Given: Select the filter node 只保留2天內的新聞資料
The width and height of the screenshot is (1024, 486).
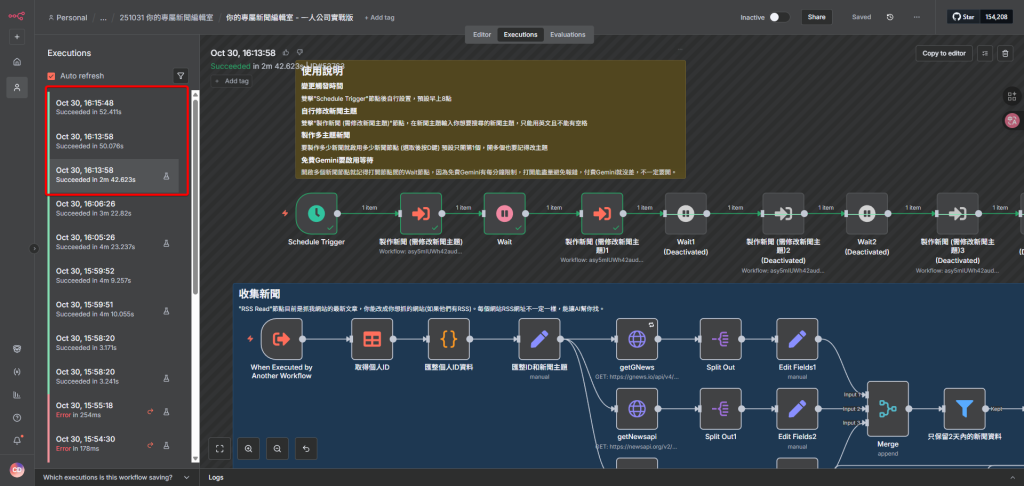Looking at the screenshot, I should pos(964,409).
